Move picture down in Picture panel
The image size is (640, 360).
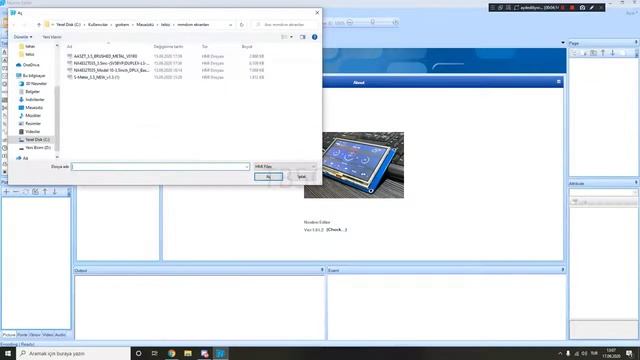coord(55,191)
